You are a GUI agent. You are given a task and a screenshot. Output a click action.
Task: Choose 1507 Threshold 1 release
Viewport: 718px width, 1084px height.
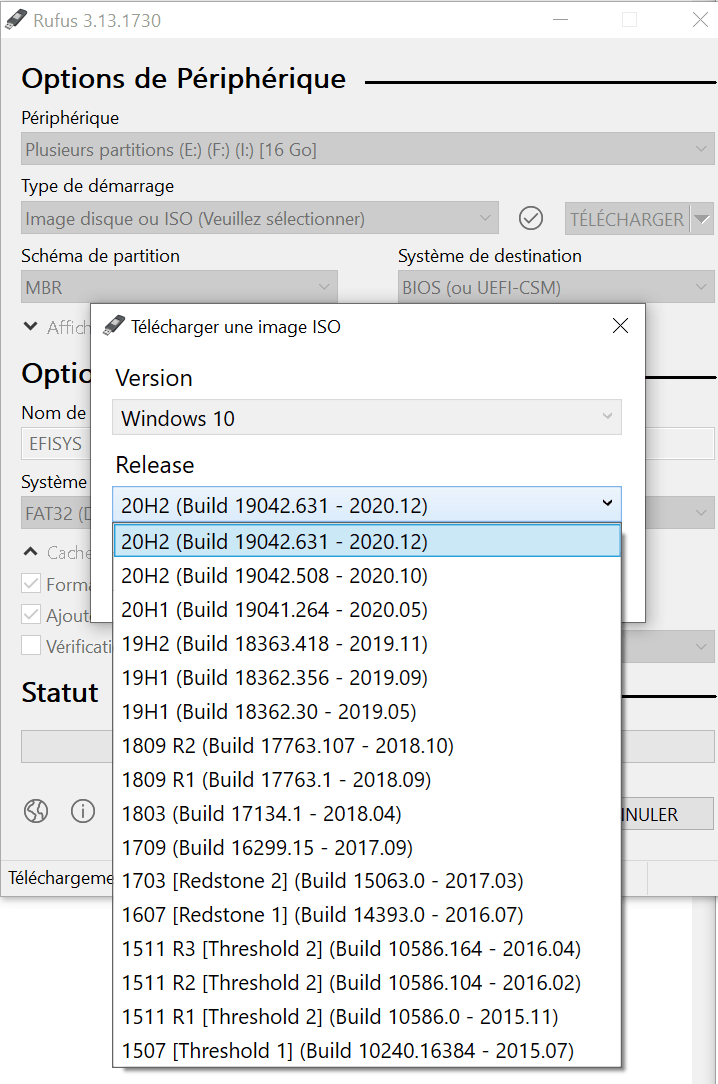coord(367,1050)
